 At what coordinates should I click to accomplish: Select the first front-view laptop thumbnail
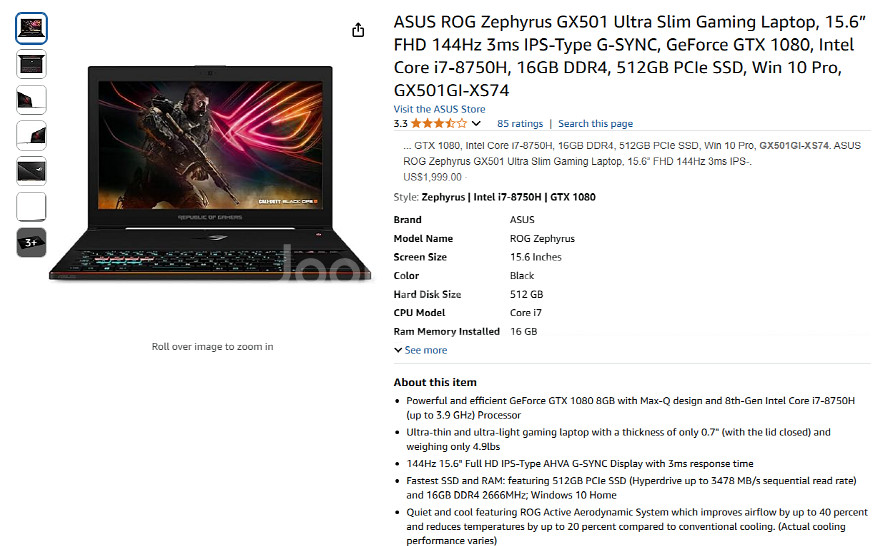coord(31,28)
